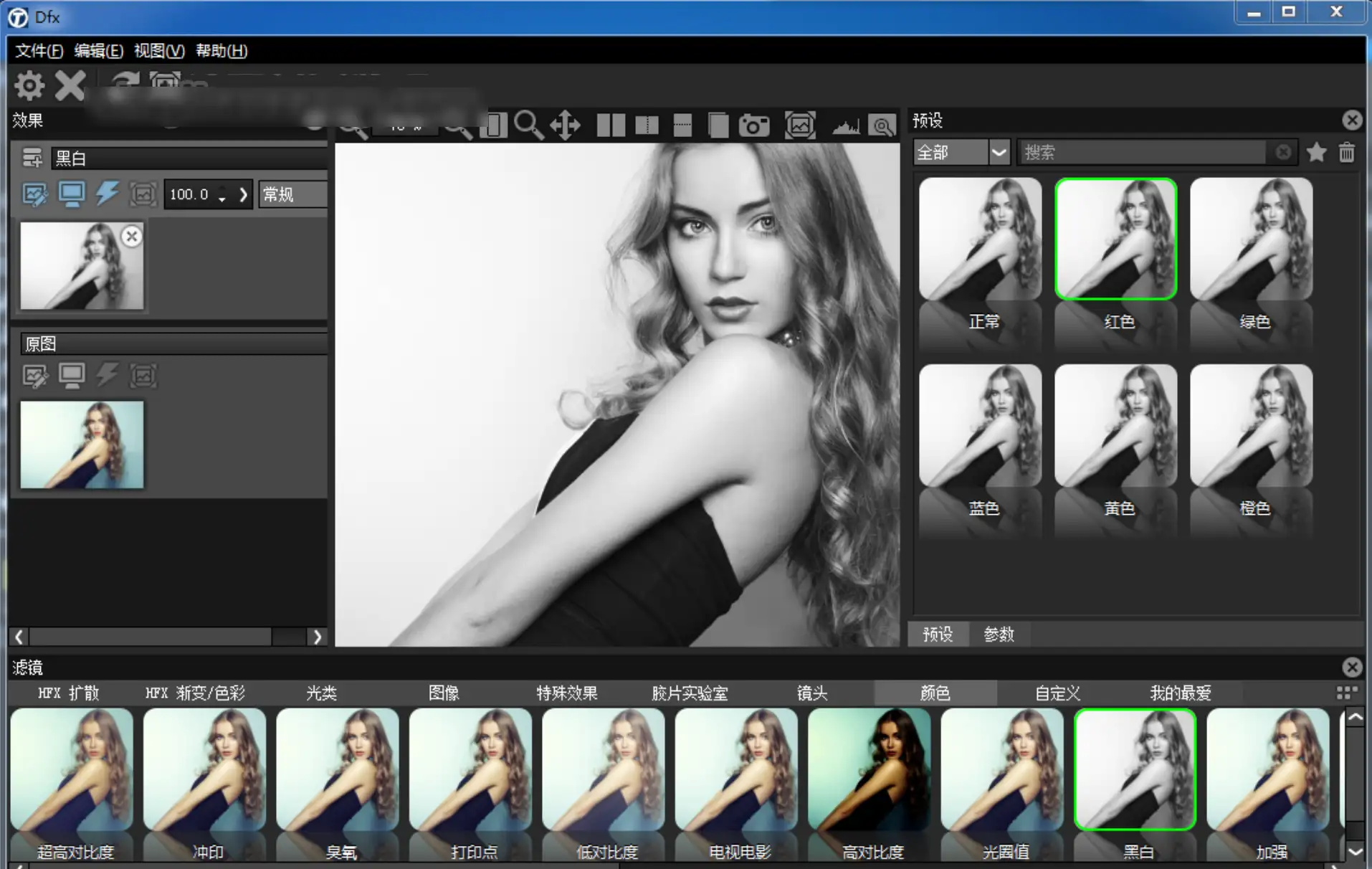Select the 镜头 filter category
1372x869 pixels.
tap(812, 693)
